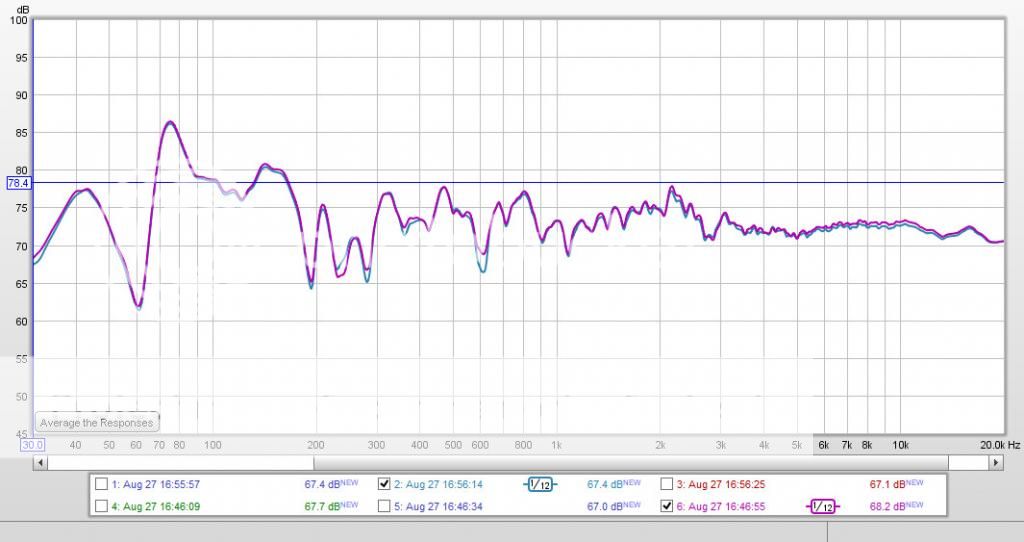Click the right arrow of the horizontal scrollbar

995,462
